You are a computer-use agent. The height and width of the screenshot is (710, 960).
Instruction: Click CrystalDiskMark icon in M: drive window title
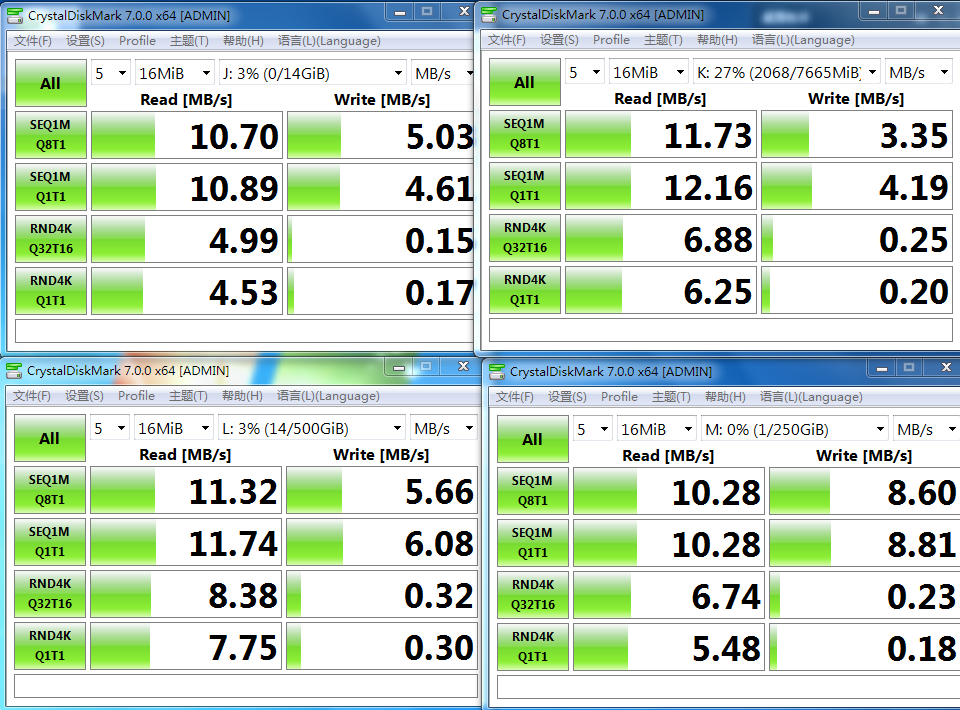point(497,372)
